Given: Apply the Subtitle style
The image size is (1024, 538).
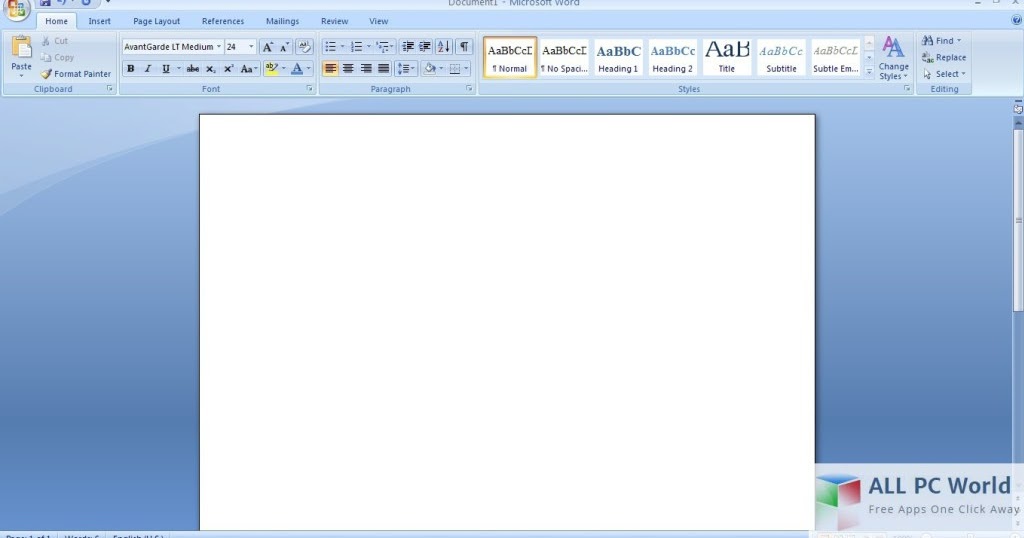Looking at the screenshot, I should pyautogui.click(x=781, y=57).
